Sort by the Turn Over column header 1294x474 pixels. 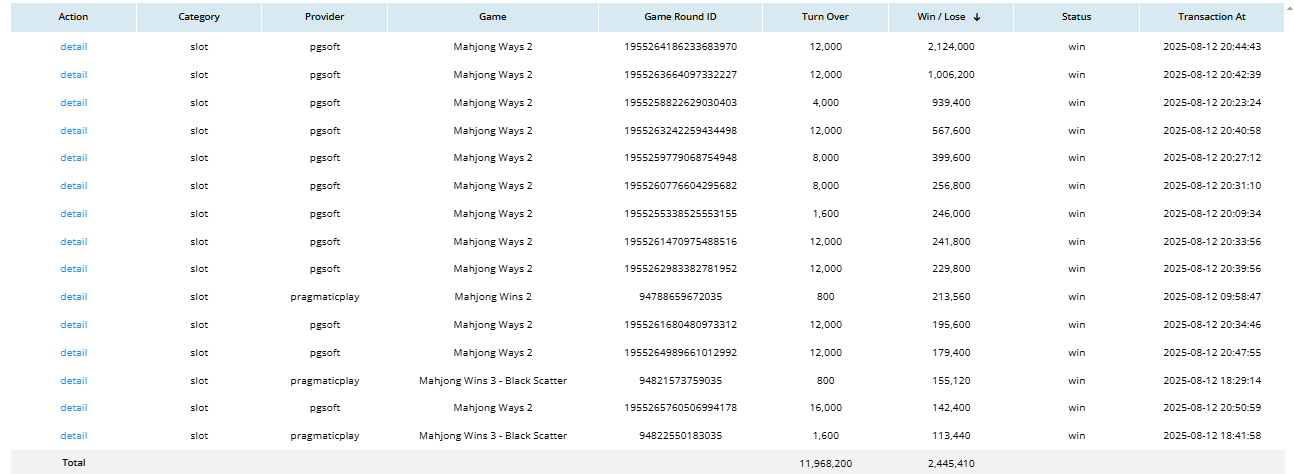(x=825, y=17)
